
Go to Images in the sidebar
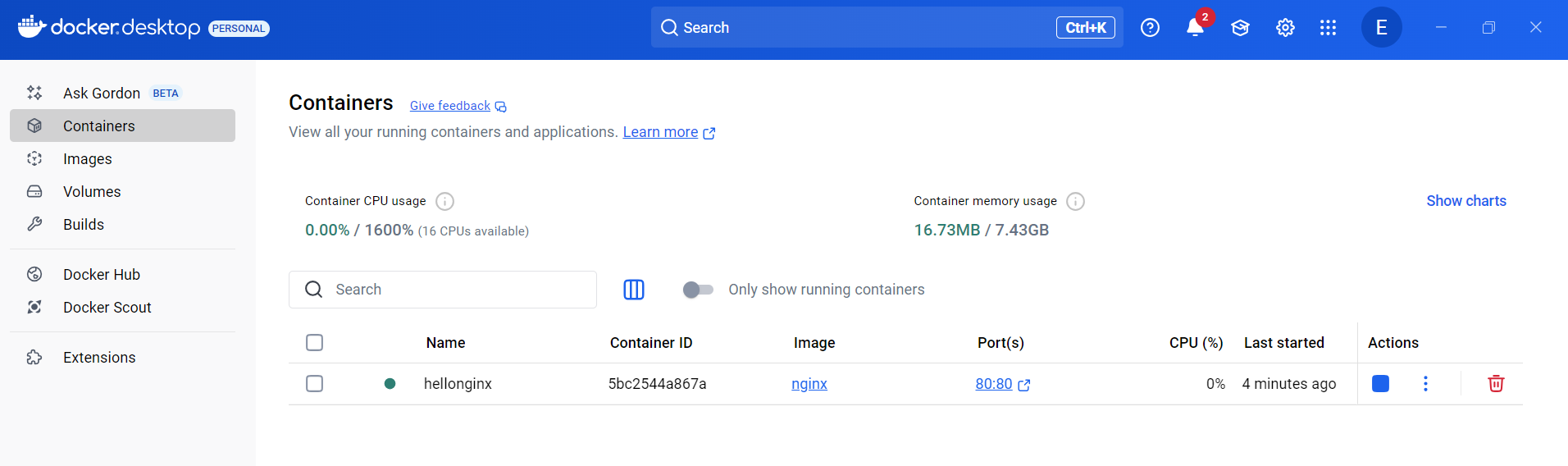click(122, 158)
